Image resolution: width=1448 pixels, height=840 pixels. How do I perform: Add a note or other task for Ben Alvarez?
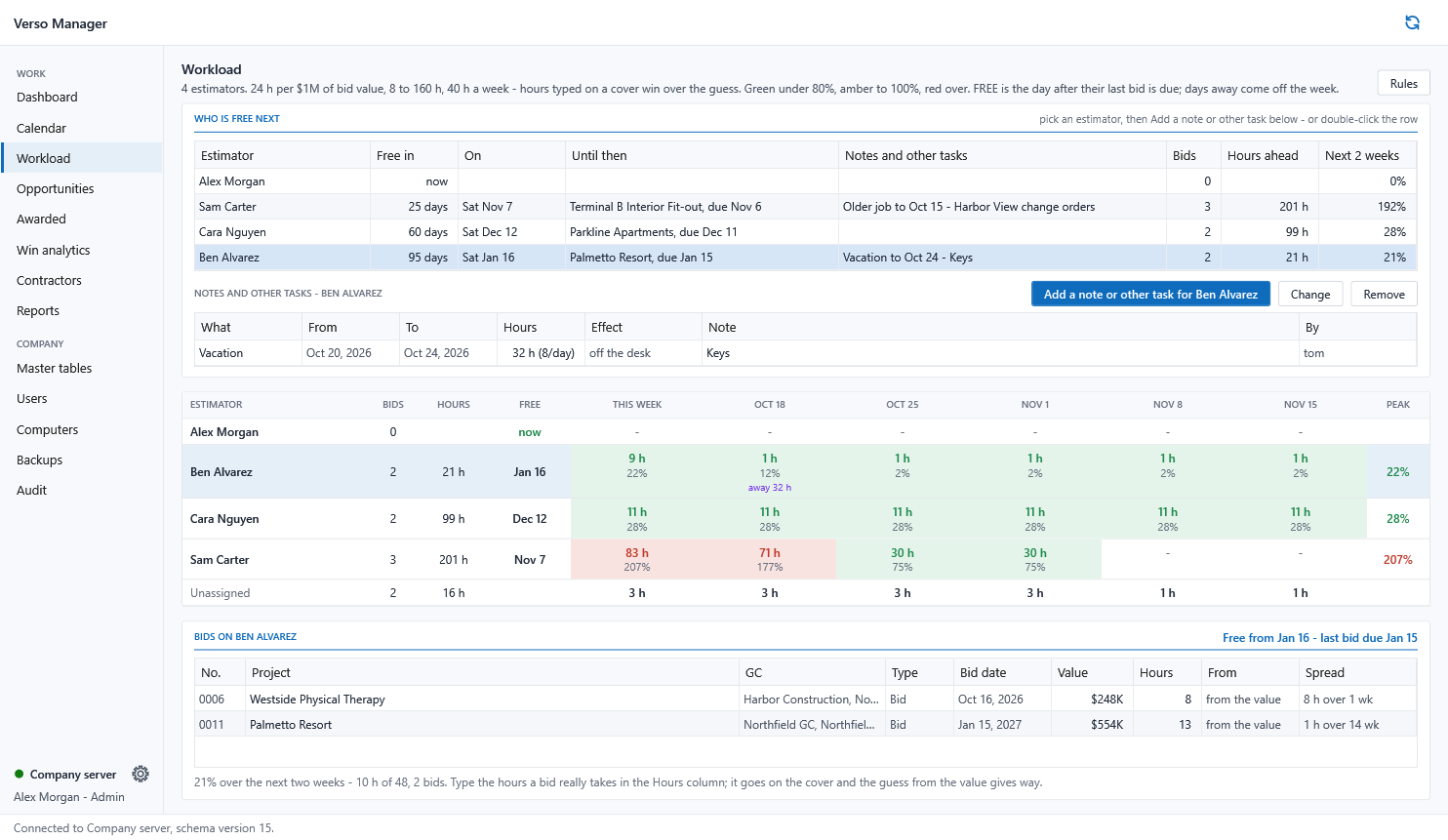[x=1150, y=294]
